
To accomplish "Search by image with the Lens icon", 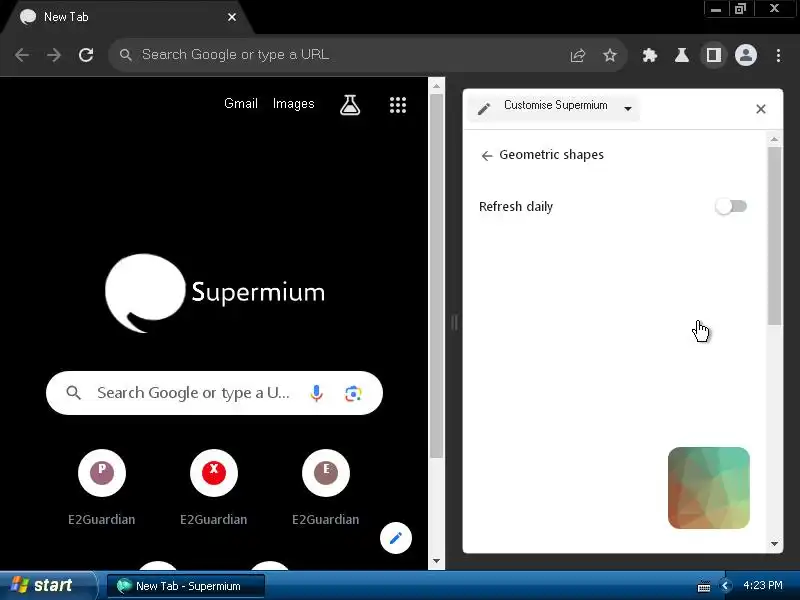I will (353, 393).
